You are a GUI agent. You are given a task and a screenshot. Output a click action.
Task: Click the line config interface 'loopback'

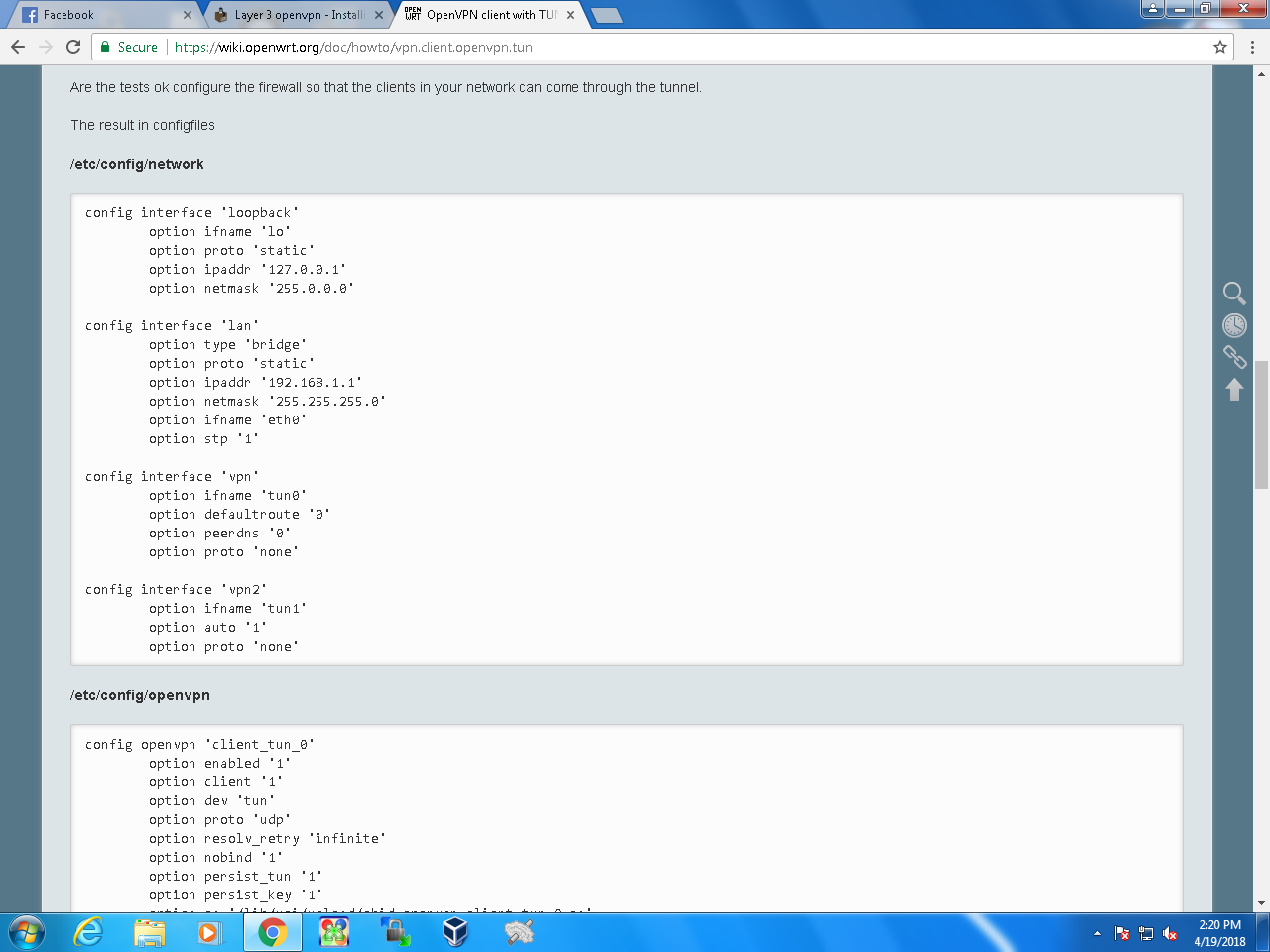191,212
